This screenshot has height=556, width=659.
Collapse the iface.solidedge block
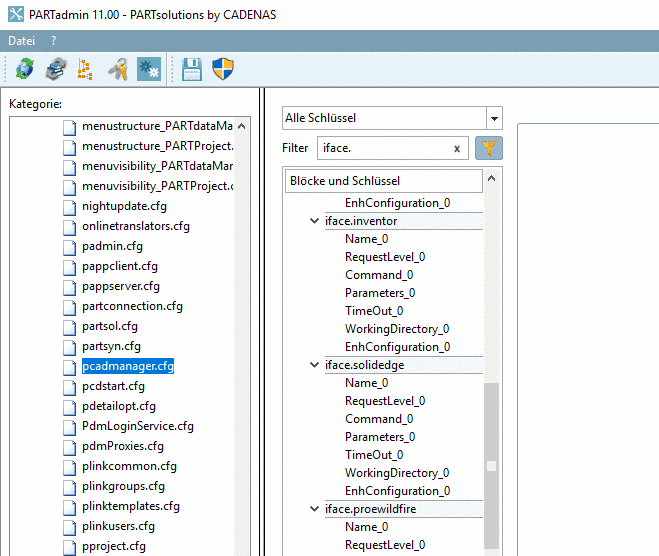pyautogui.click(x=314, y=365)
